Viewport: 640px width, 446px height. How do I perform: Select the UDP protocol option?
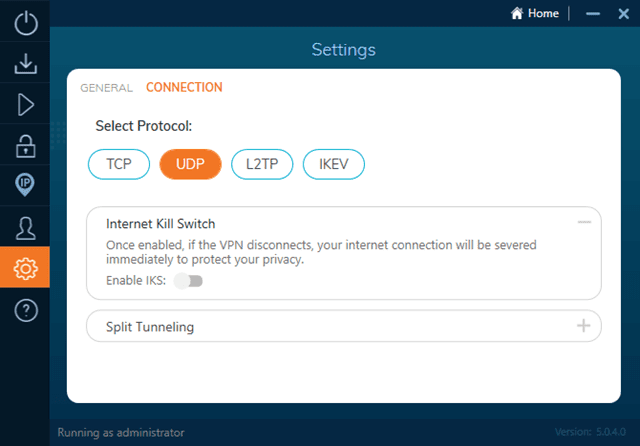pos(190,163)
